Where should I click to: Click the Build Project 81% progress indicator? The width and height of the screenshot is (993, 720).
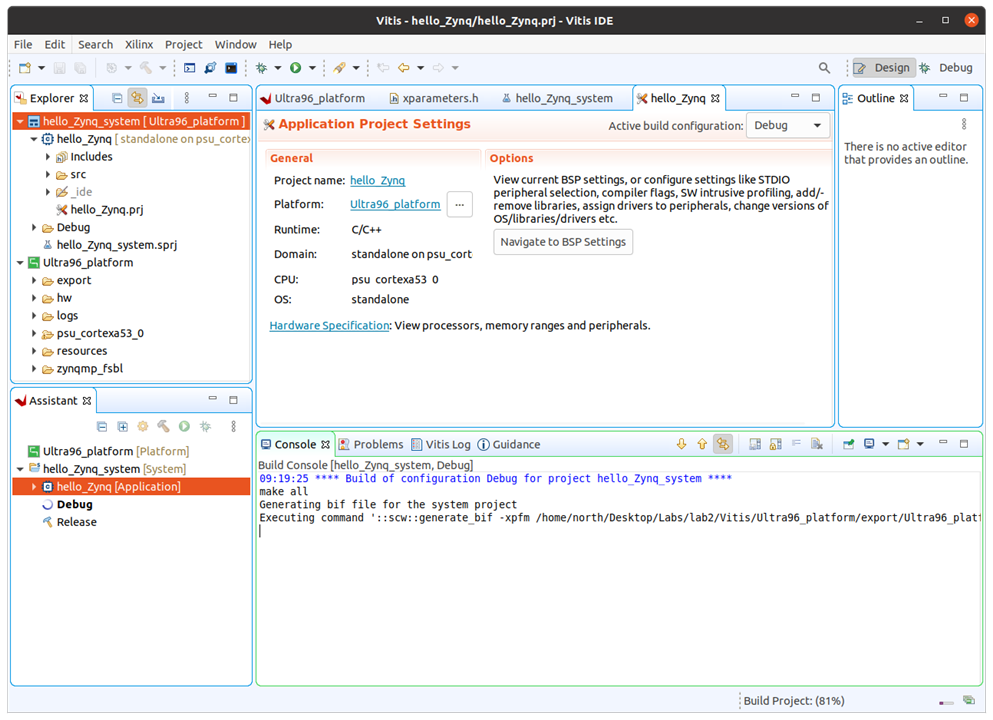pos(793,700)
